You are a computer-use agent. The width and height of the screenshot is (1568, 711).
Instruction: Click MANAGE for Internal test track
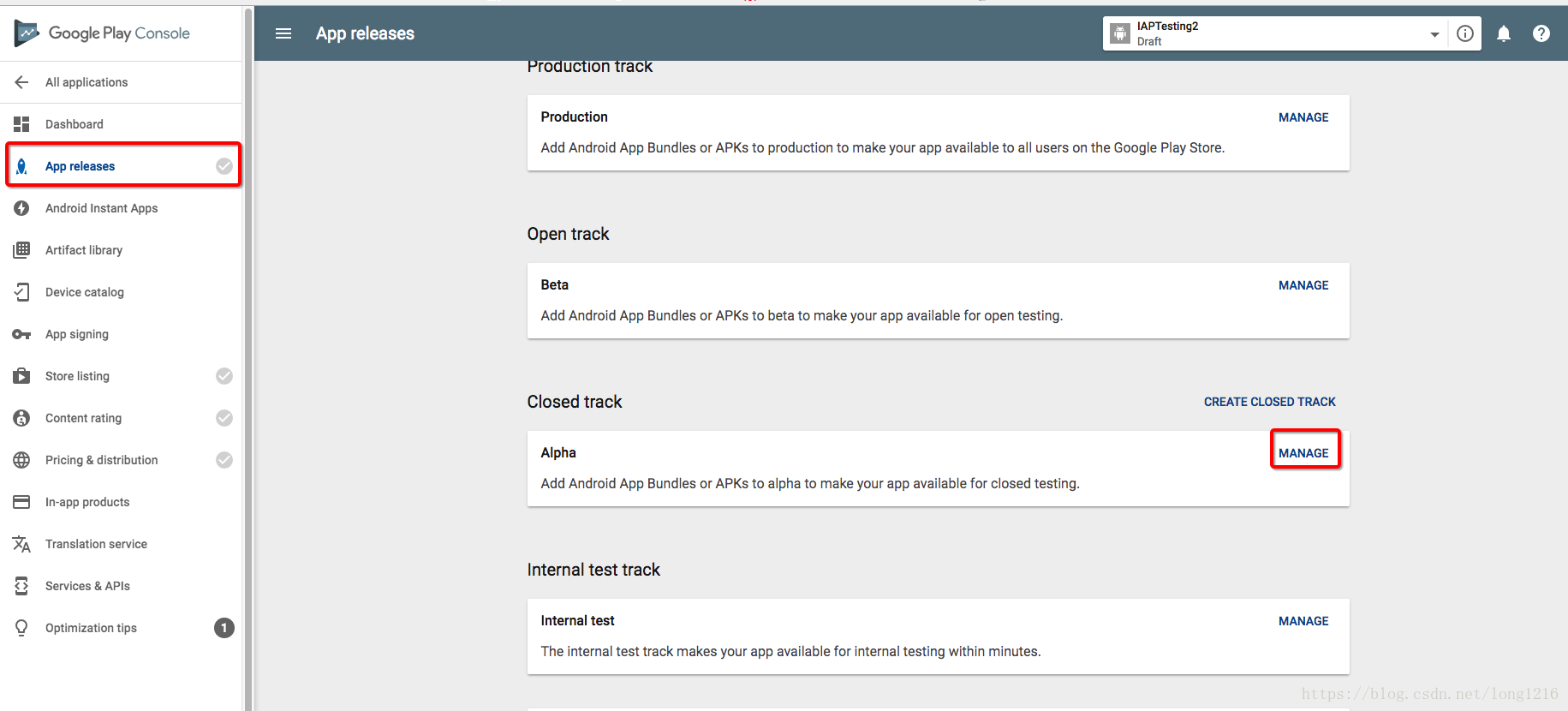click(1303, 621)
